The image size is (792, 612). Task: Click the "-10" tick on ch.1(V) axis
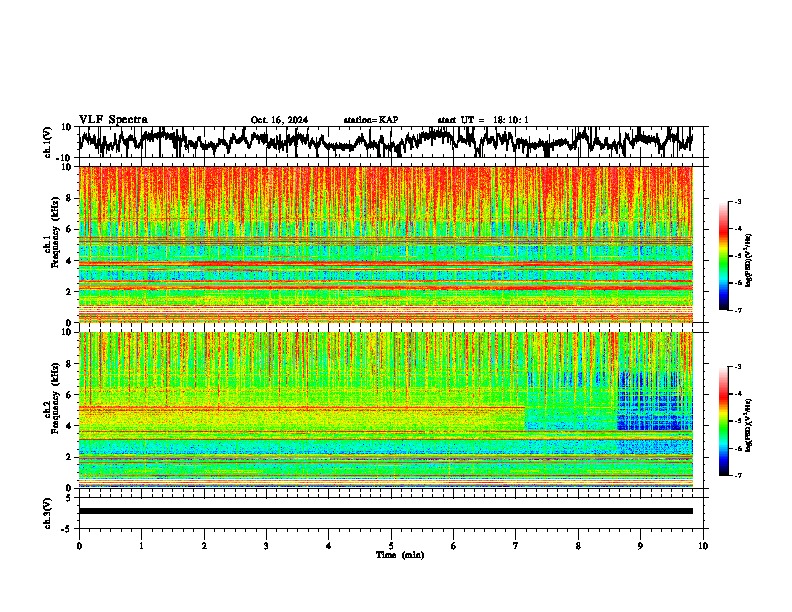click(65, 158)
